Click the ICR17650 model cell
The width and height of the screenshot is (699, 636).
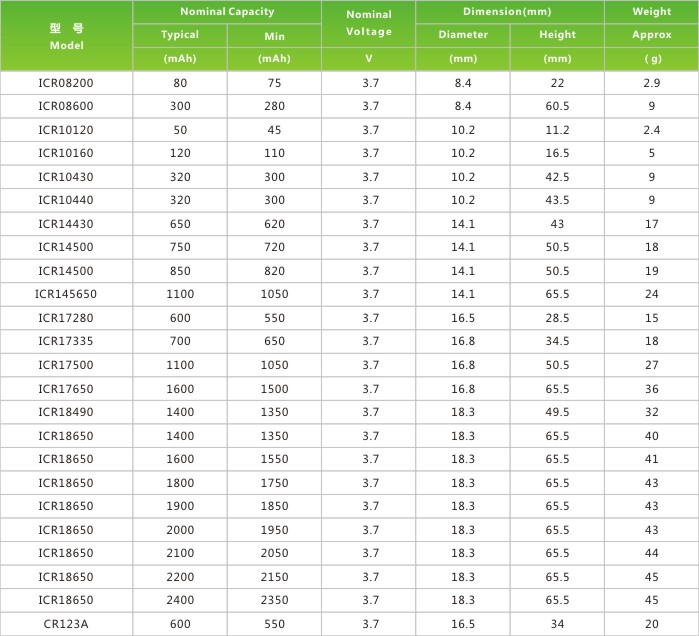coord(66,389)
